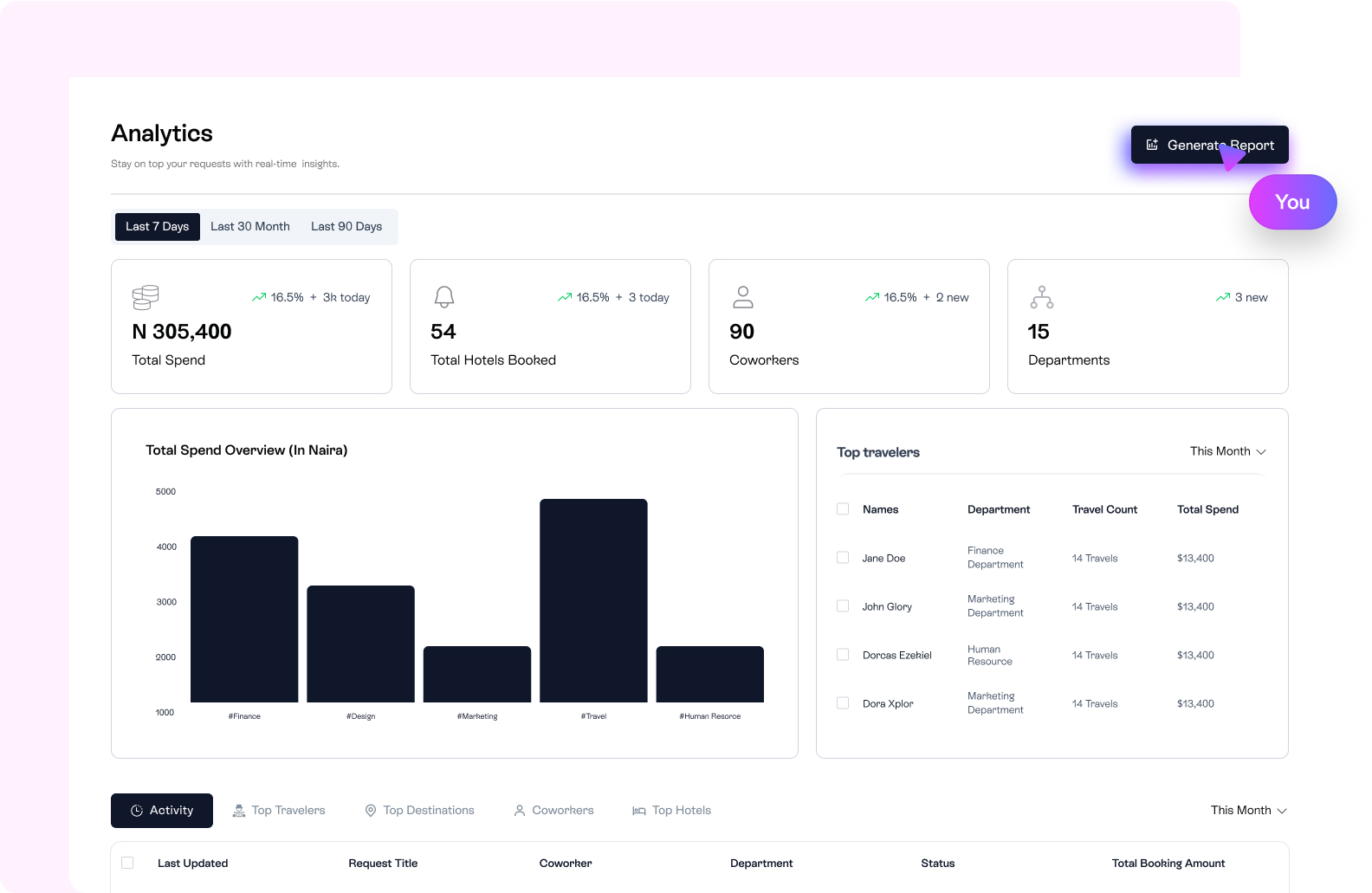The image size is (1372, 893).
Task: Click the traveler icon beside Top Travelers tab
Action: click(239, 811)
